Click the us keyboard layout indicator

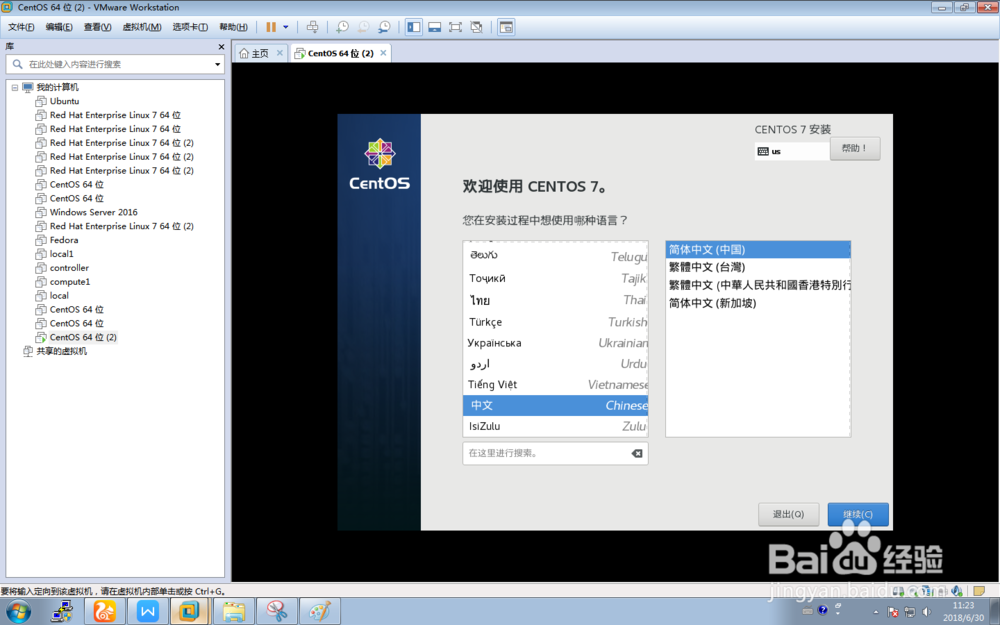[792, 151]
